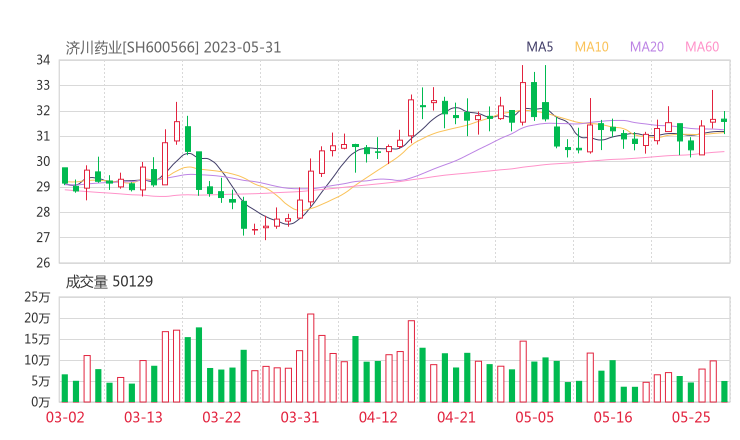The width and height of the screenshot is (740, 440).
Task: Click the MA10 legend label
Action: pyautogui.click(x=591, y=47)
